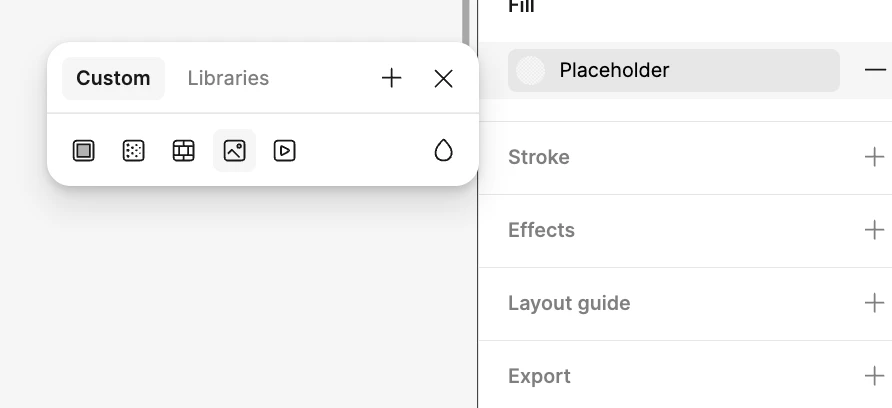Image resolution: width=892 pixels, height=408 pixels.
Task: Expand the Layout guide section heading
Action: click(569, 303)
